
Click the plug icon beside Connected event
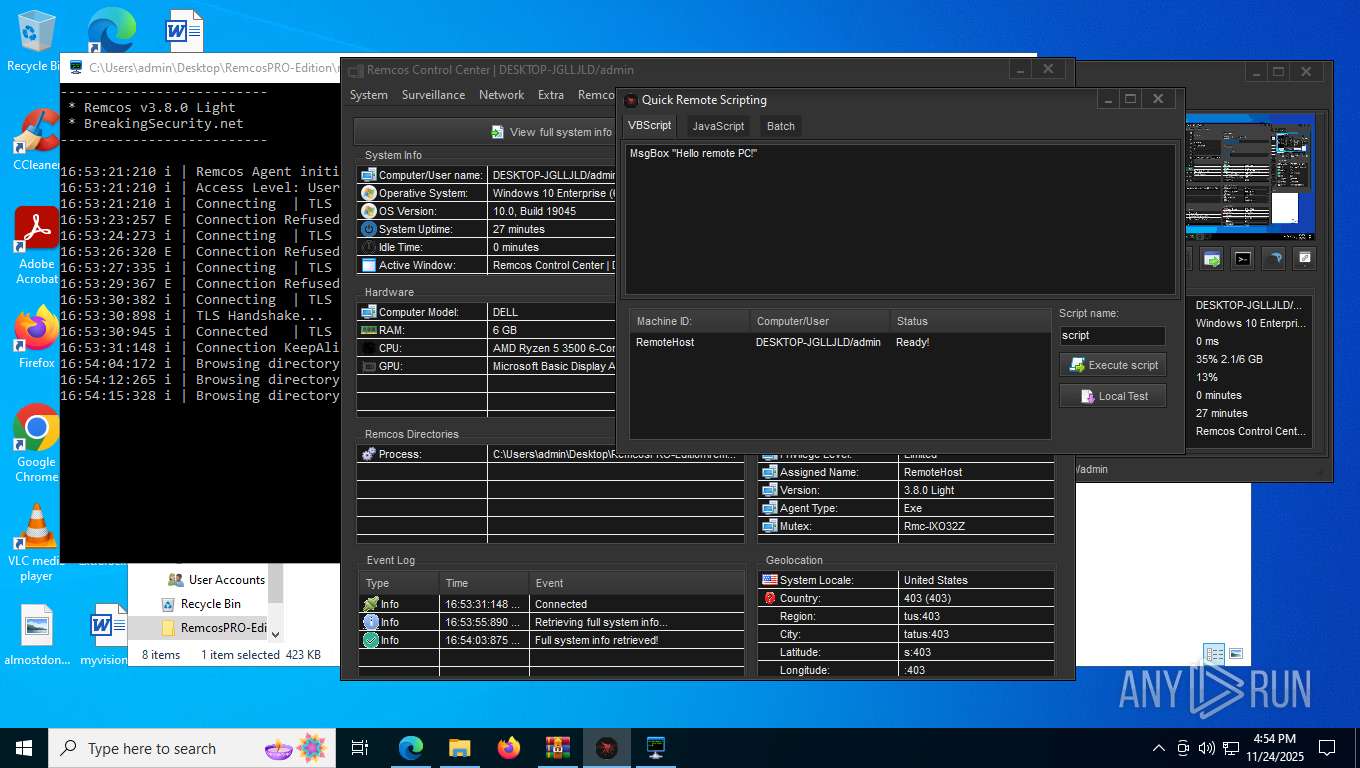click(x=371, y=604)
